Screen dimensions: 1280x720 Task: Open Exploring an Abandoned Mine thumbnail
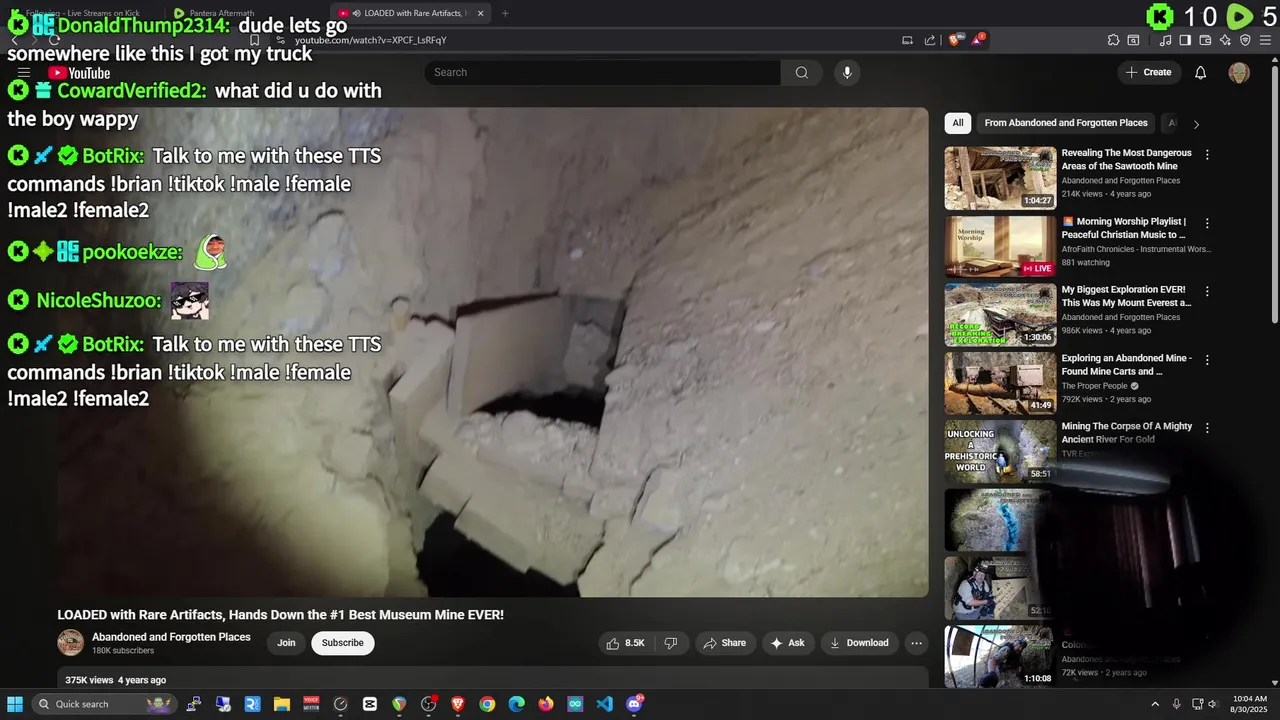coord(1000,382)
